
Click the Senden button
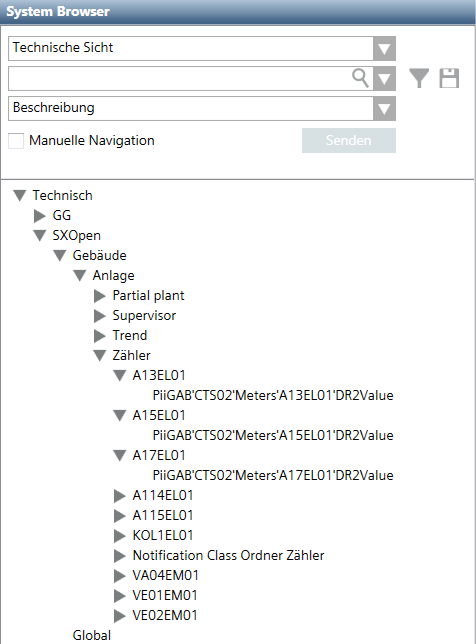(x=349, y=140)
